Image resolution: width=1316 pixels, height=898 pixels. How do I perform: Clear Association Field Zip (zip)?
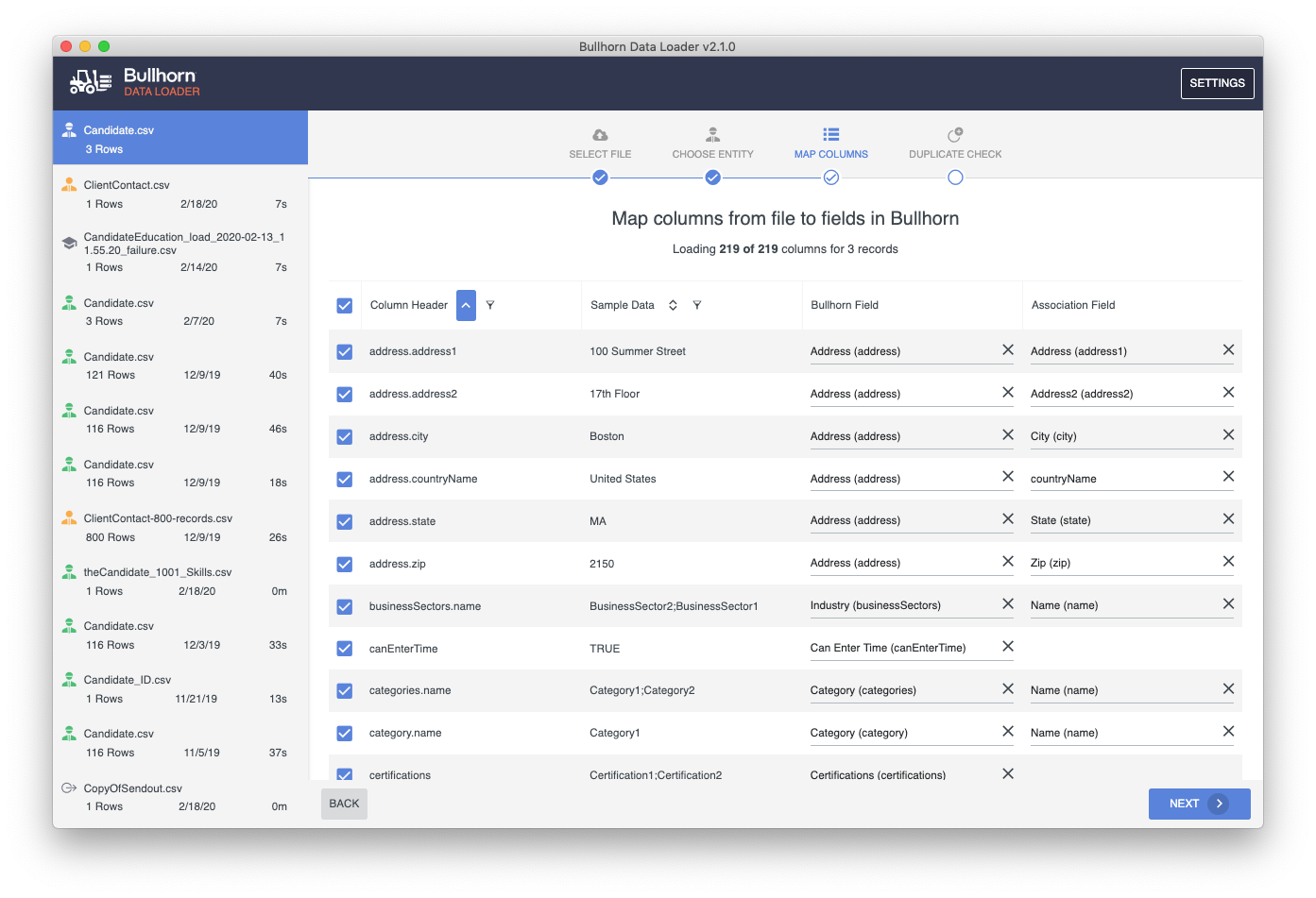1228,562
